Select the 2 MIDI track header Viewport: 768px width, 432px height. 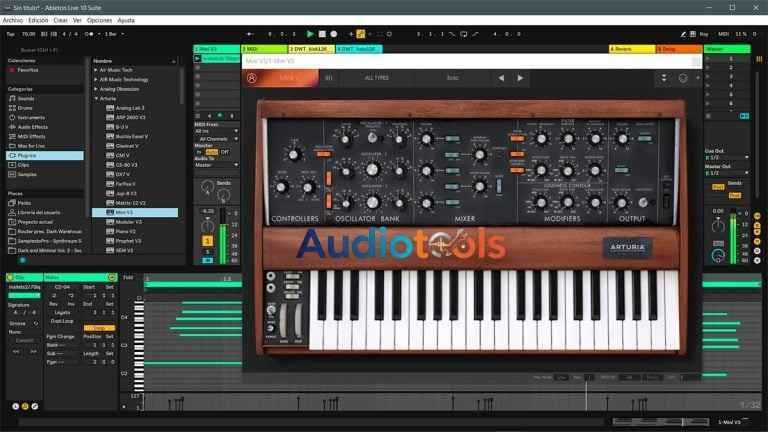[x=264, y=49]
